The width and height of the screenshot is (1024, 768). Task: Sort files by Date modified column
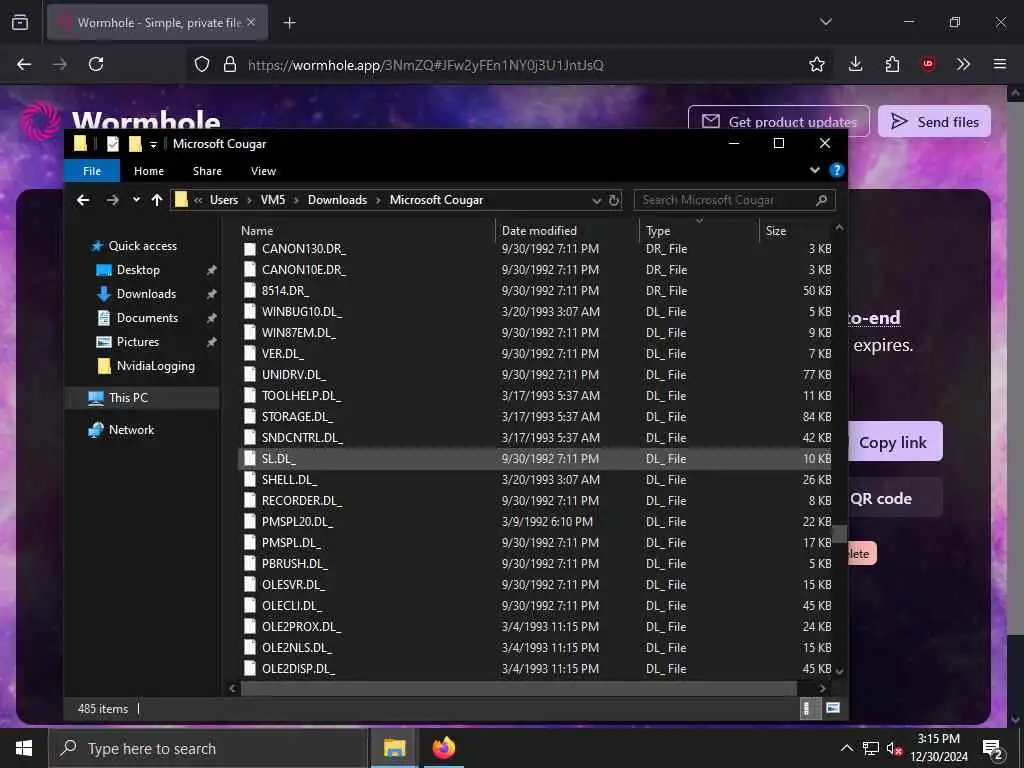tap(568, 231)
